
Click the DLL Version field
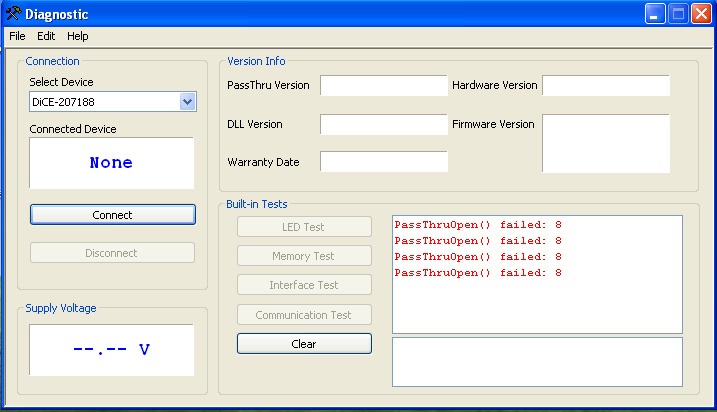coord(384,124)
